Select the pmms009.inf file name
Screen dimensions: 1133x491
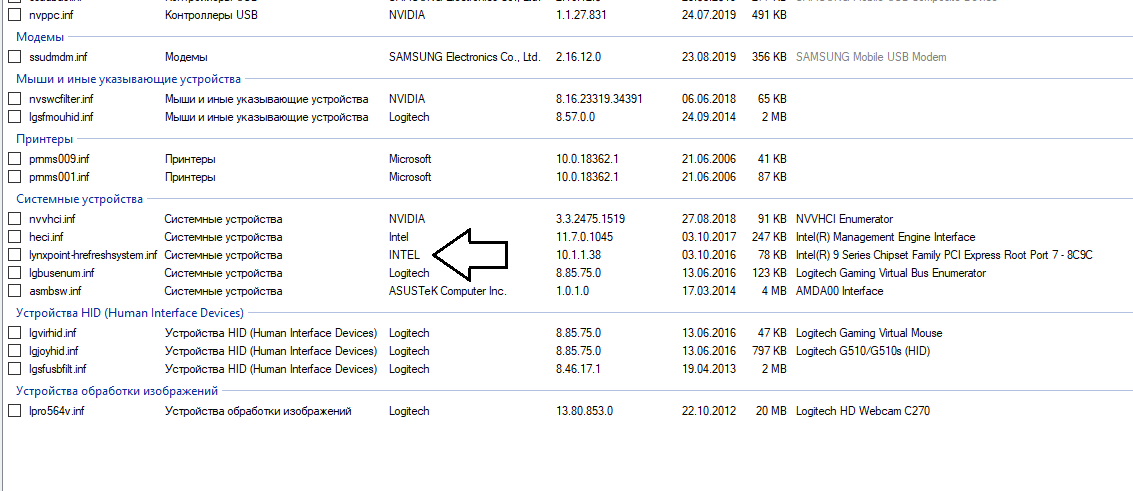coord(59,159)
